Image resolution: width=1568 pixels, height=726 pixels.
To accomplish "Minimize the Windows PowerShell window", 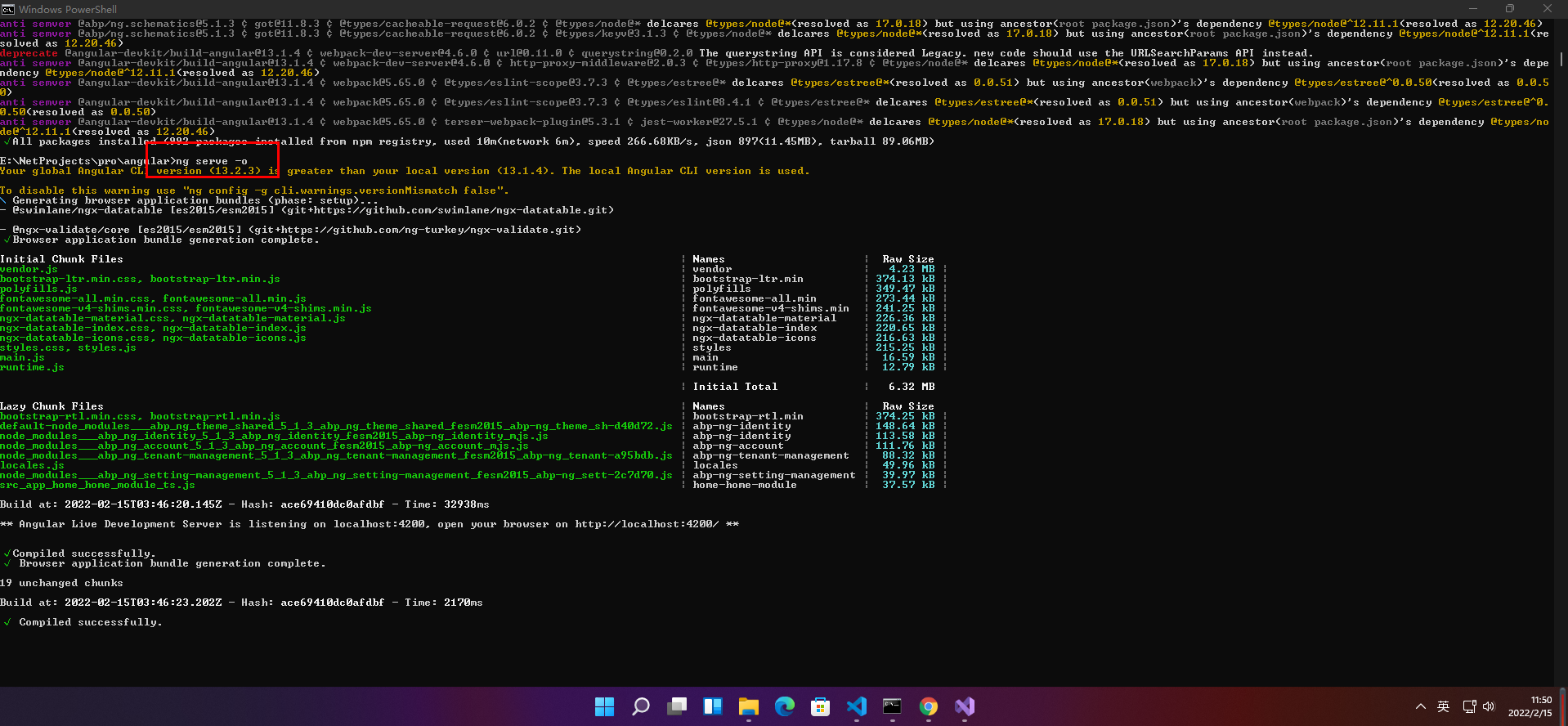I will click(x=1473, y=9).
